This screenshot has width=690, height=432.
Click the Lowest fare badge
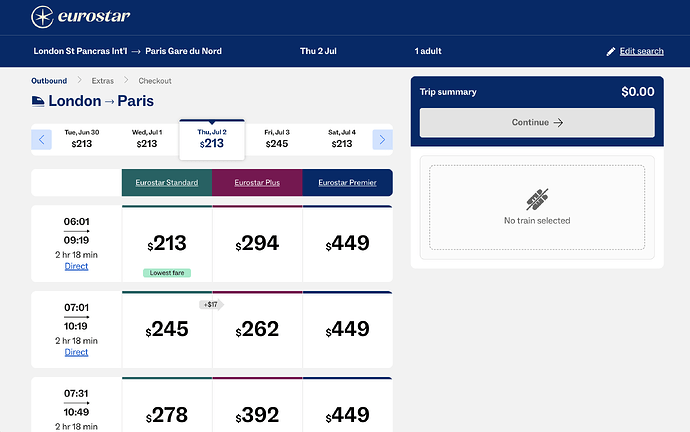[167, 273]
